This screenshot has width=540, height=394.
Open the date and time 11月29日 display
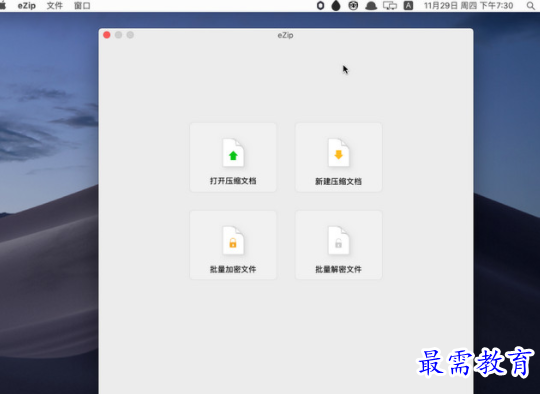coord(468,6)
